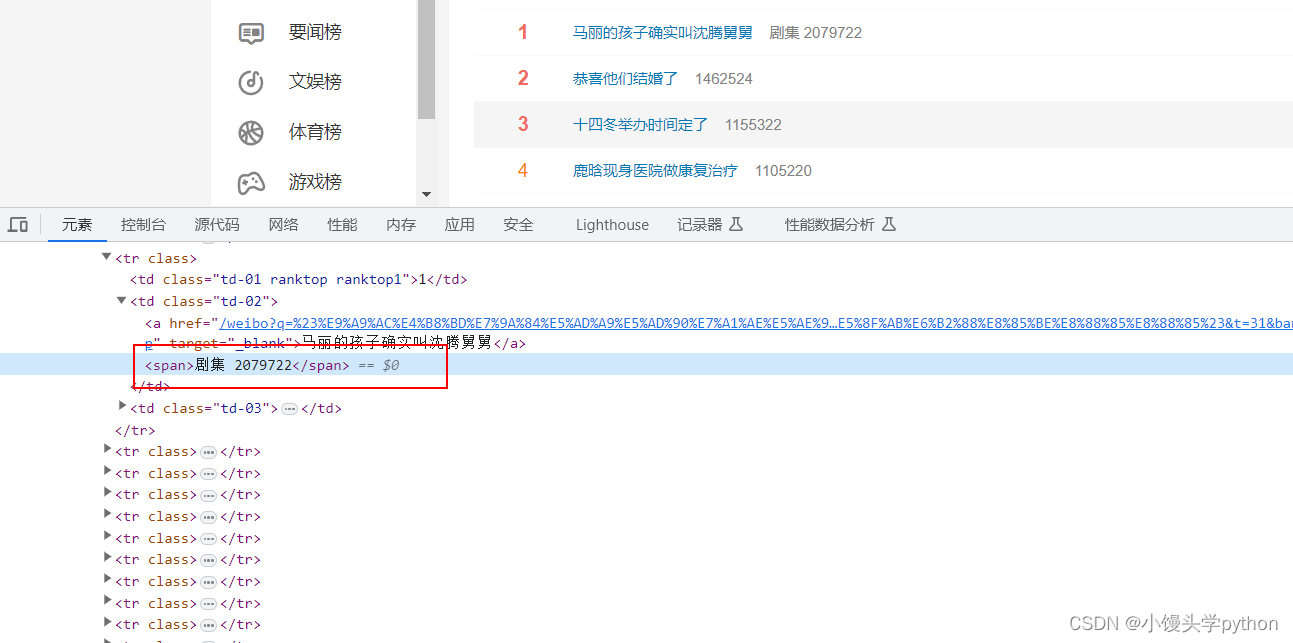Select the 鹿晗现身医院做康复治疗 entry
1293x643 pixels.
click(655, 171)
